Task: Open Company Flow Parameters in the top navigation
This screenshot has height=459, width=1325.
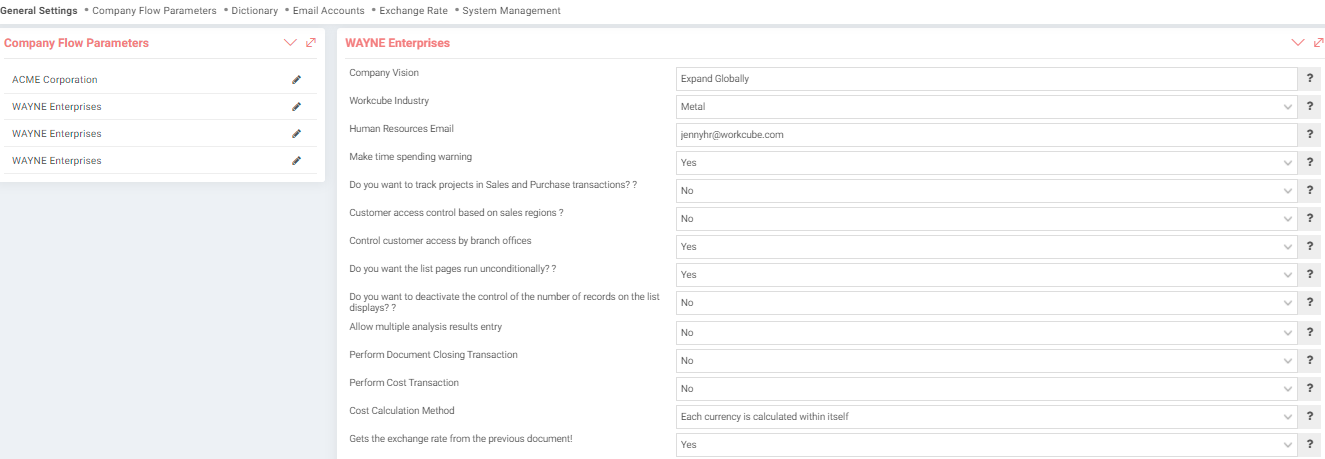Action: [154, 11]
